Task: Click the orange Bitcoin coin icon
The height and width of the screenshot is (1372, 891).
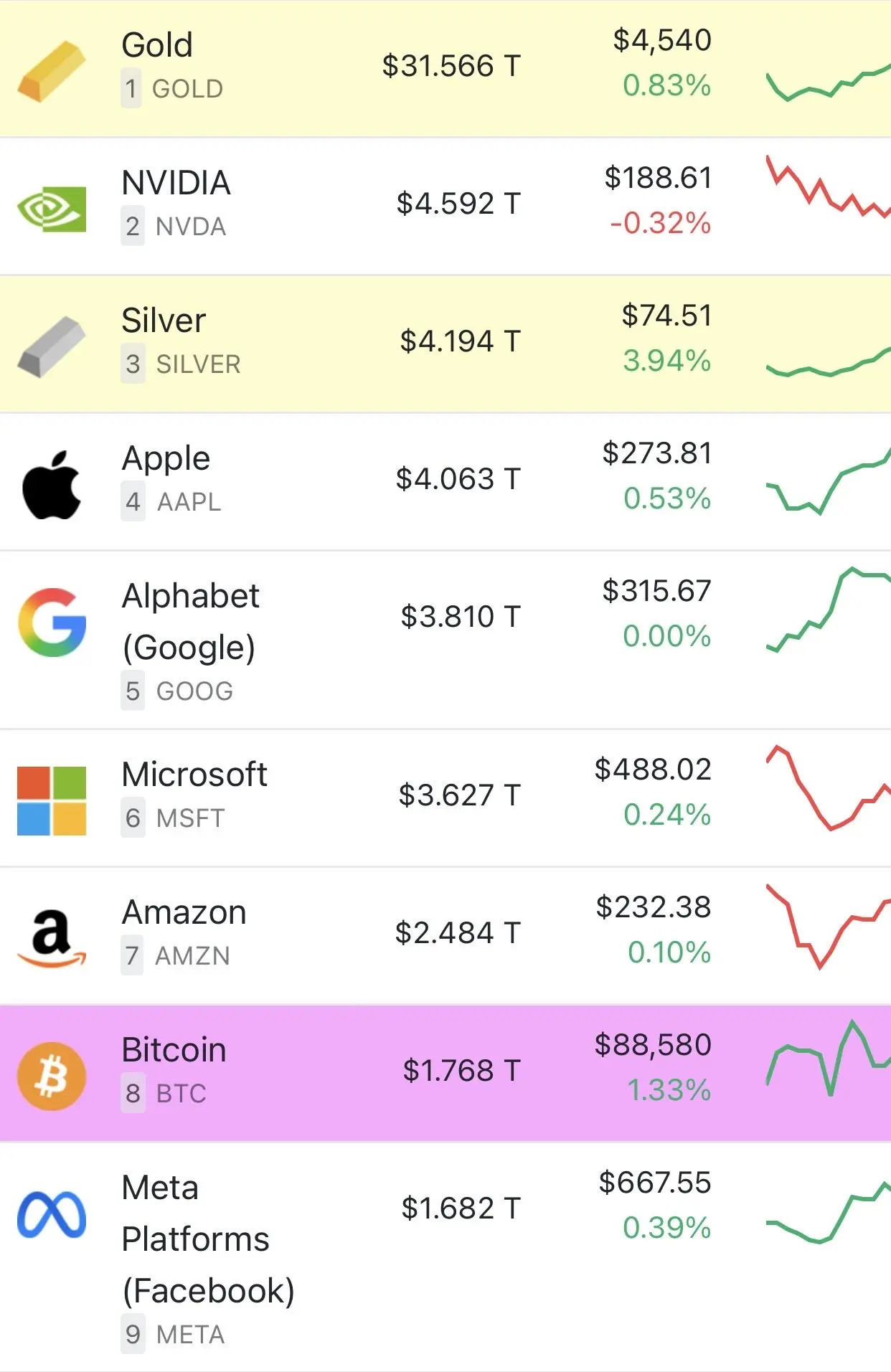Action: coord(52,1076)
